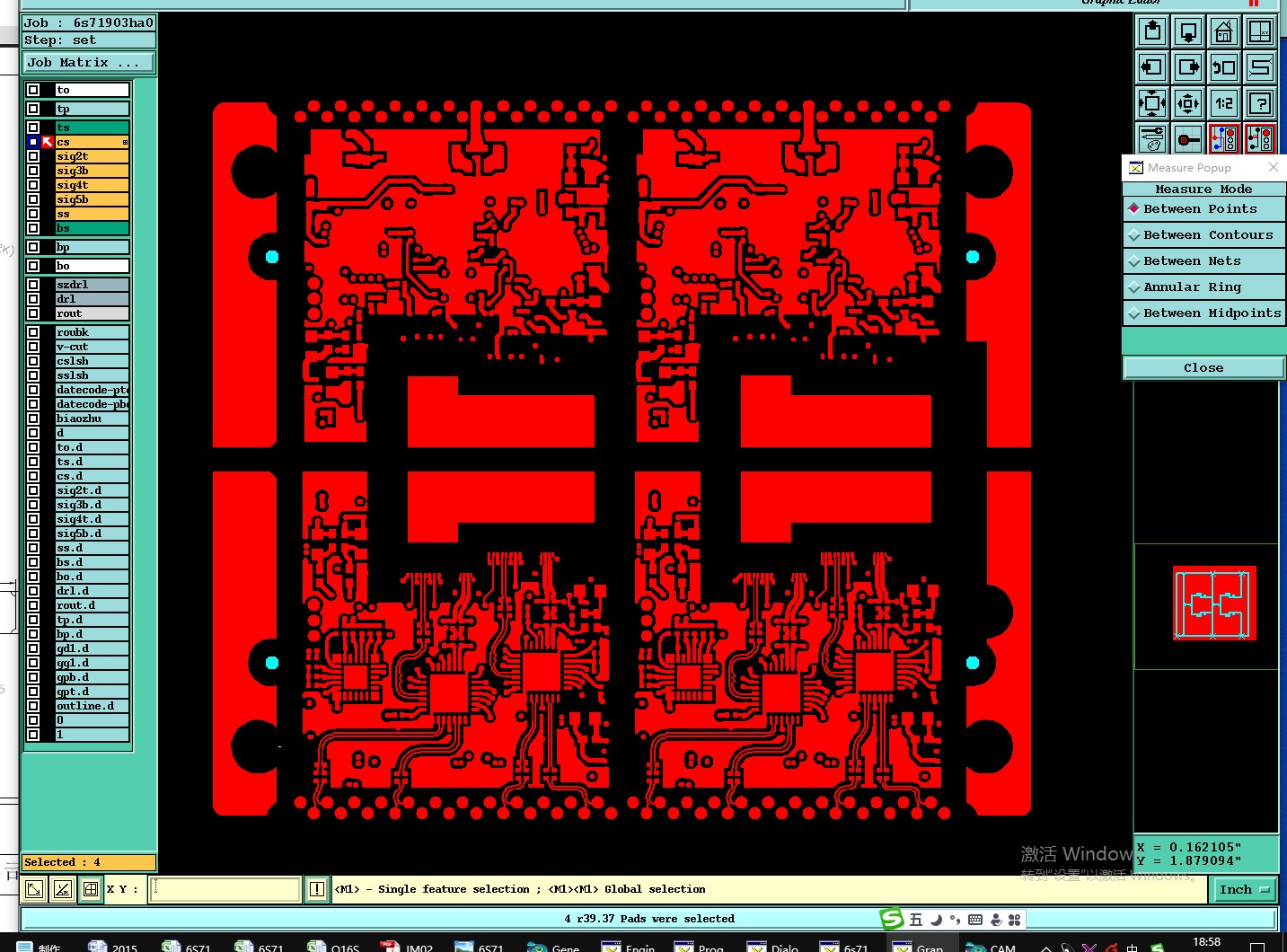The image size is (1287, 952).
Task: Select the sig4t layer row
Action: [92, 185]
